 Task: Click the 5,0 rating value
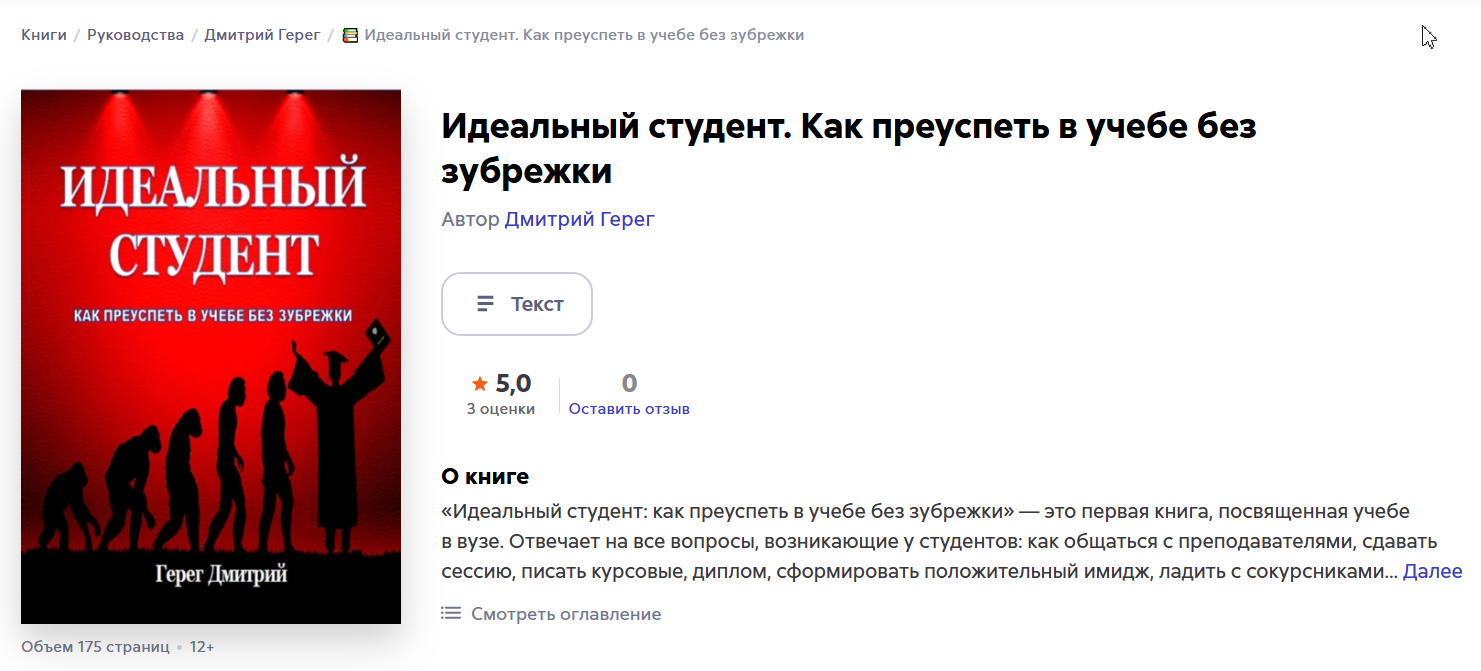click(x=512, y=382)
